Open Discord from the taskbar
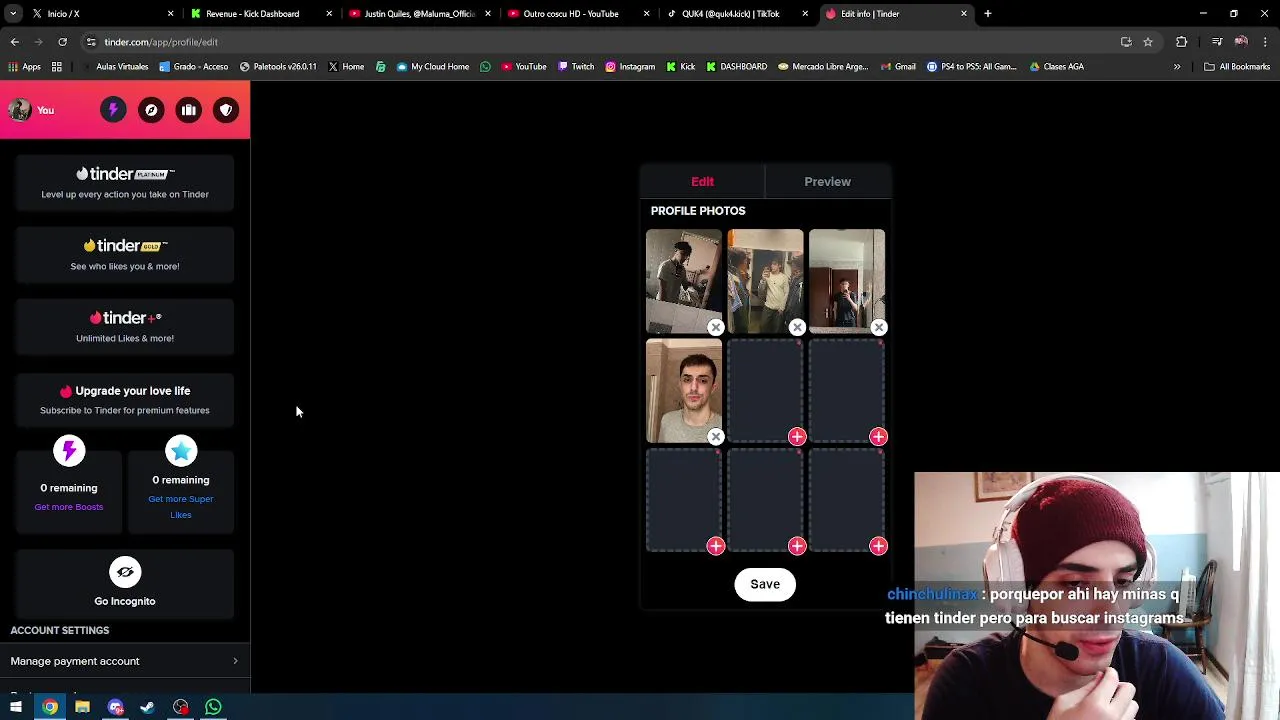 tap(115, 707)
